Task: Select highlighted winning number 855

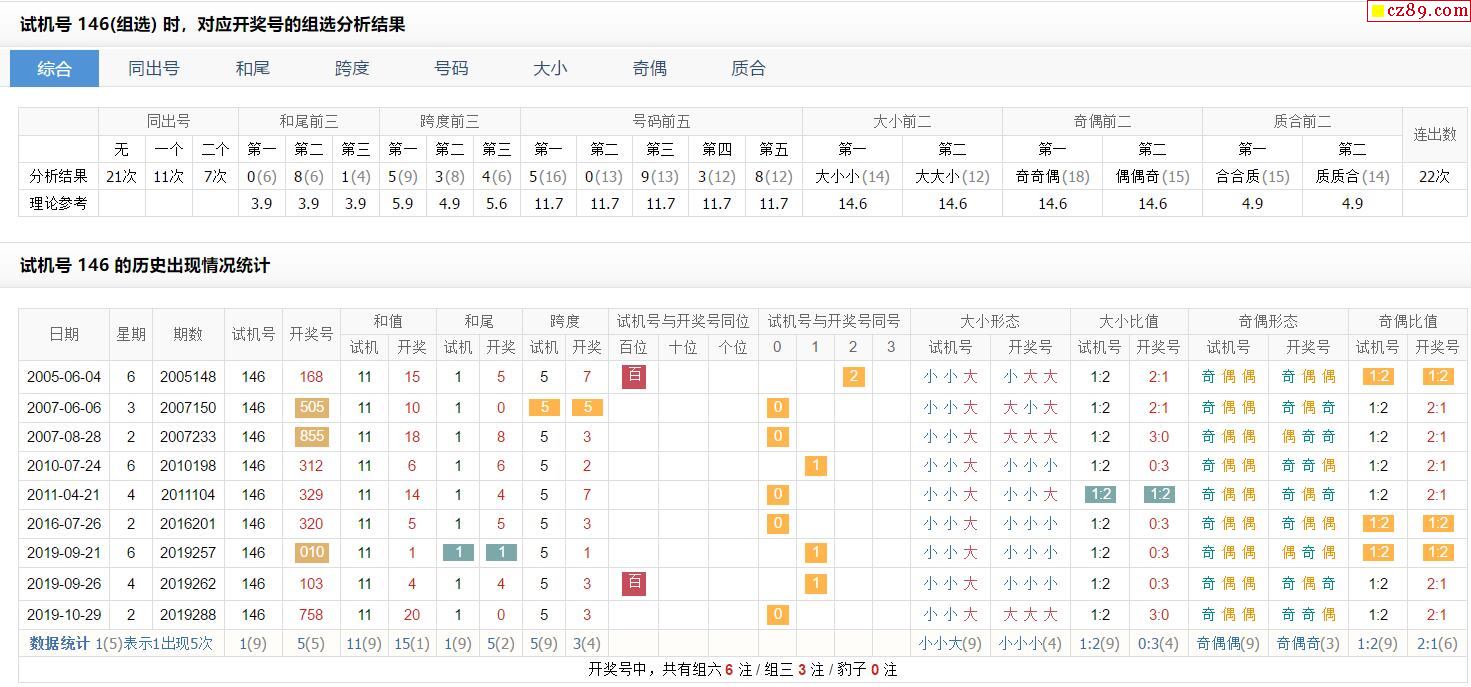Action: 311,437
